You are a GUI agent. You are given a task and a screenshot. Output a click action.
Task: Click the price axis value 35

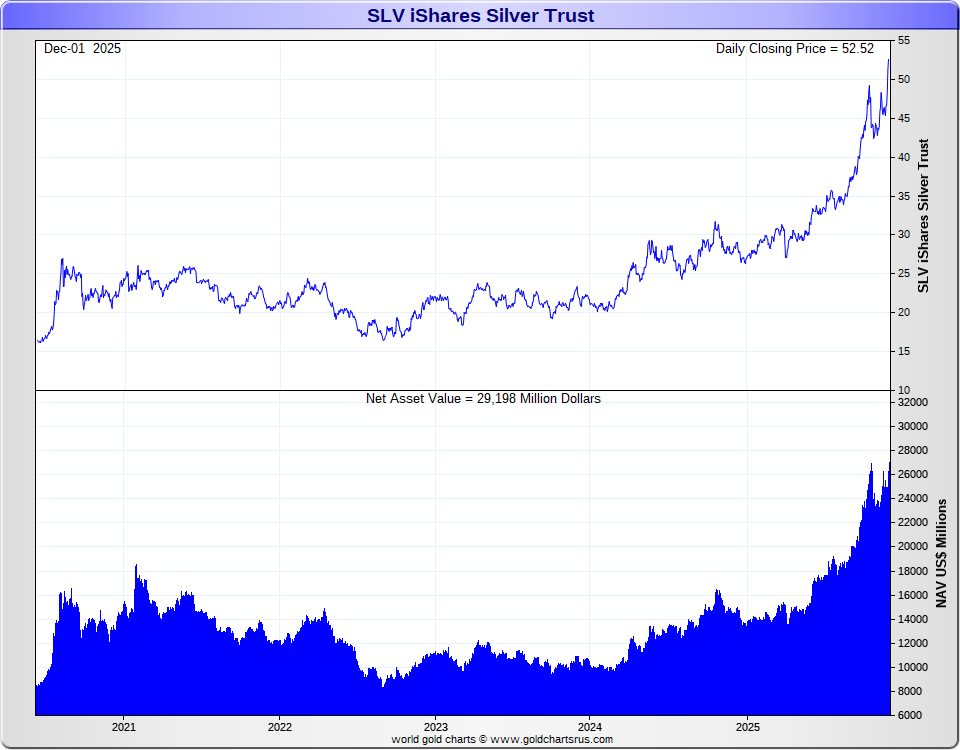[x=904, y=197]
